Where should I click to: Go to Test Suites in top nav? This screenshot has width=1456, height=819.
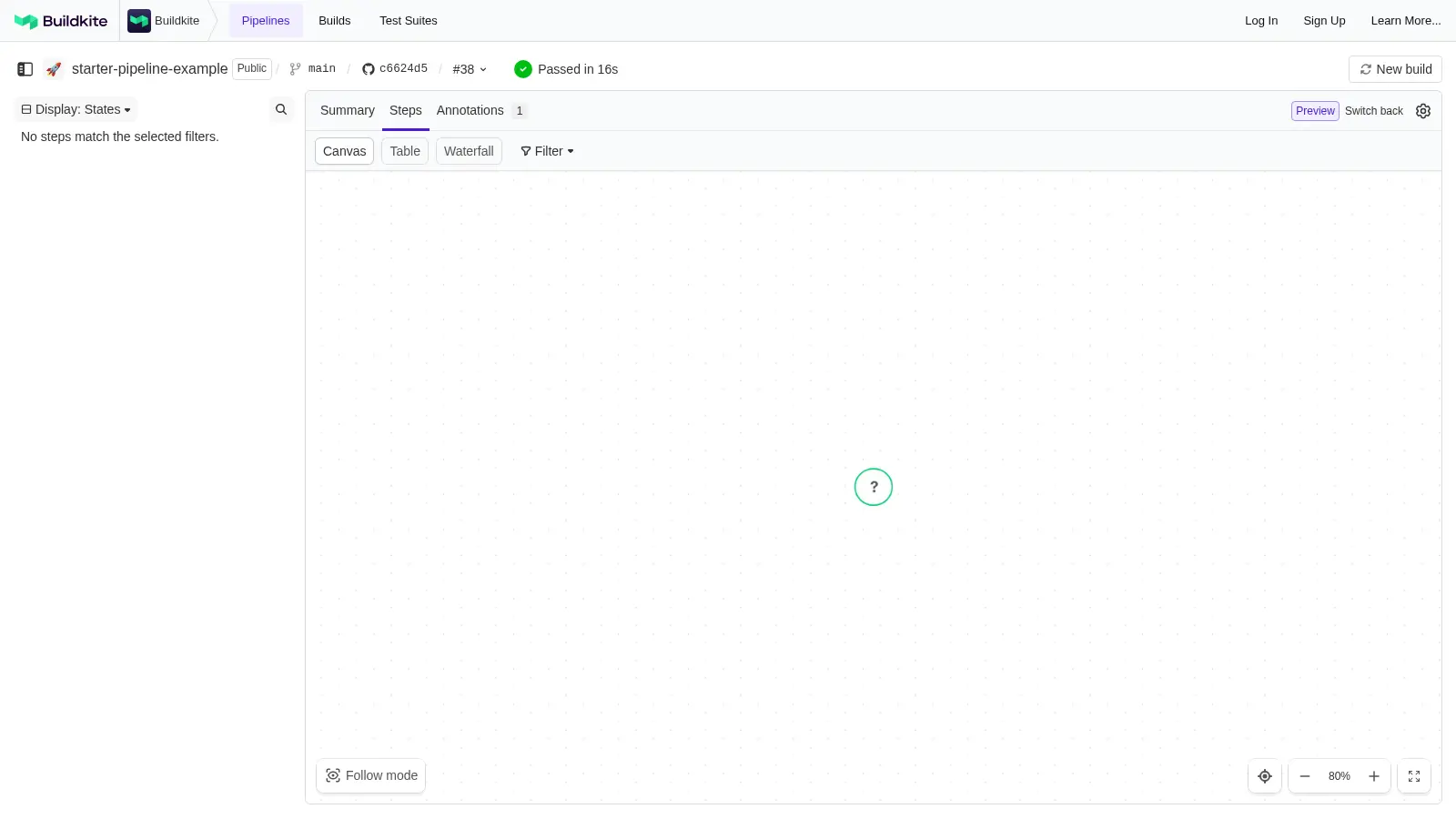[409, 21]
